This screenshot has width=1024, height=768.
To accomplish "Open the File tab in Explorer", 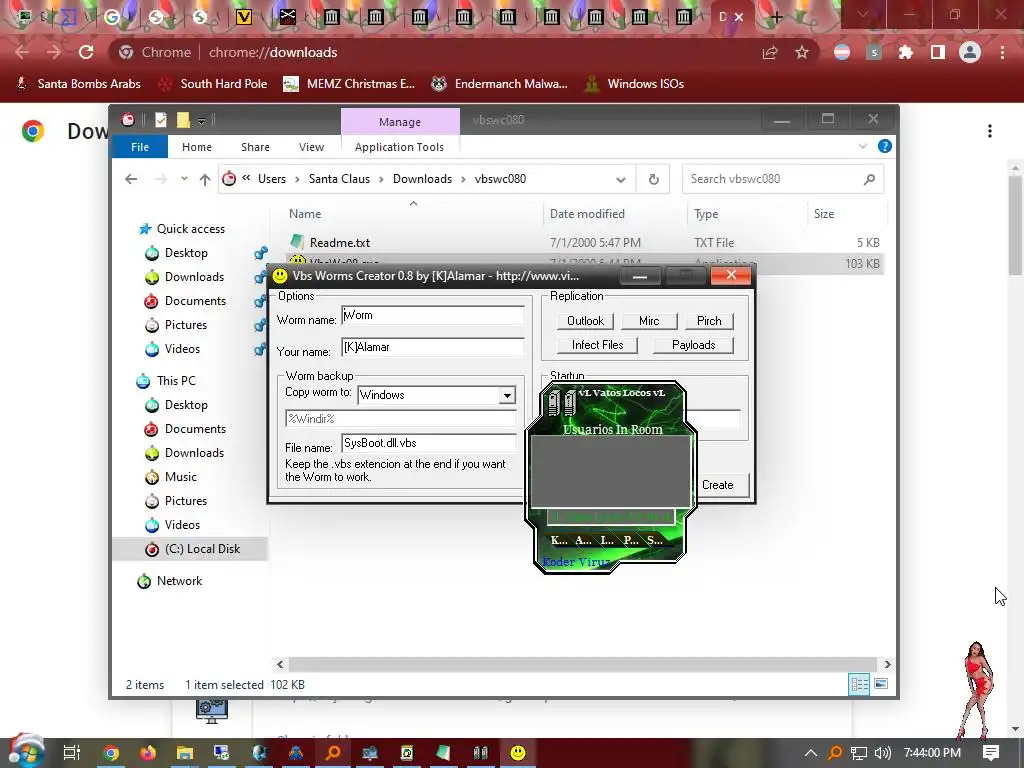I will pyautogui.click(x=140, y=147).
